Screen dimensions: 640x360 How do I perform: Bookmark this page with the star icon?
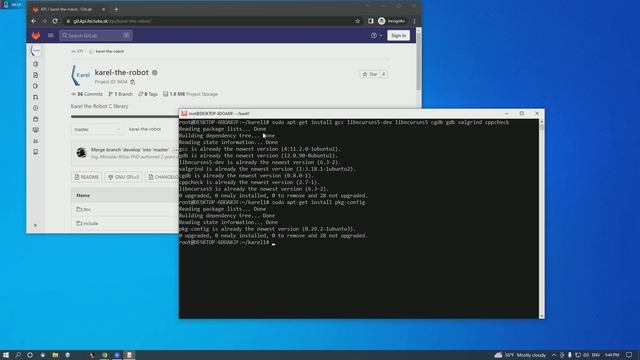point(358,21)
